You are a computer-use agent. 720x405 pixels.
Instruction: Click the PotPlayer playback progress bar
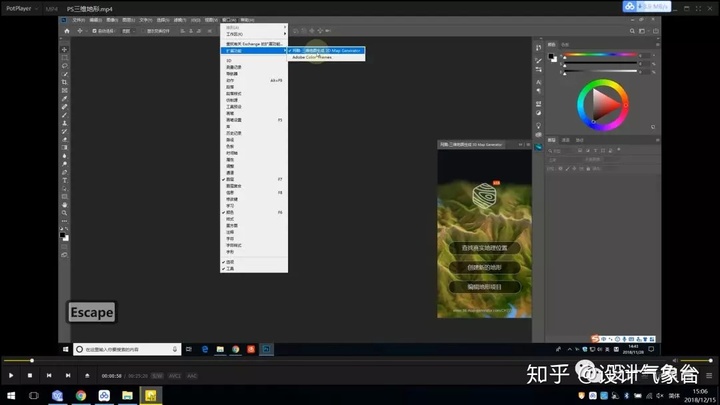click(x=338, y=360)
